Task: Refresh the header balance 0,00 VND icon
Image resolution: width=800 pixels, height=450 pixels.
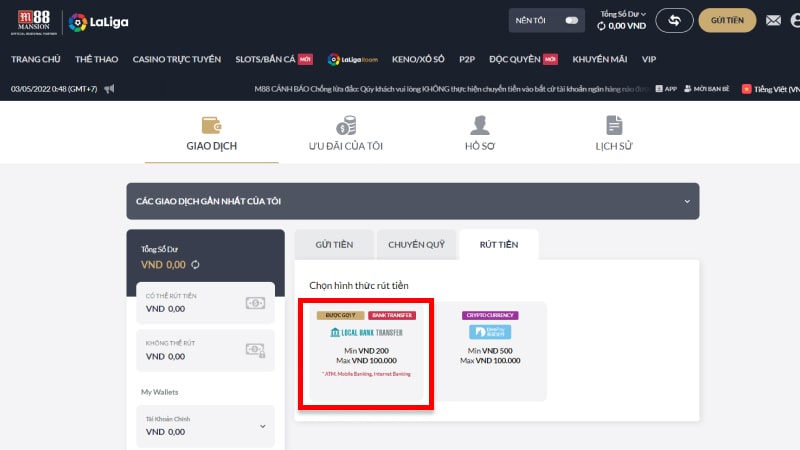Action: (x=601, y=26)
